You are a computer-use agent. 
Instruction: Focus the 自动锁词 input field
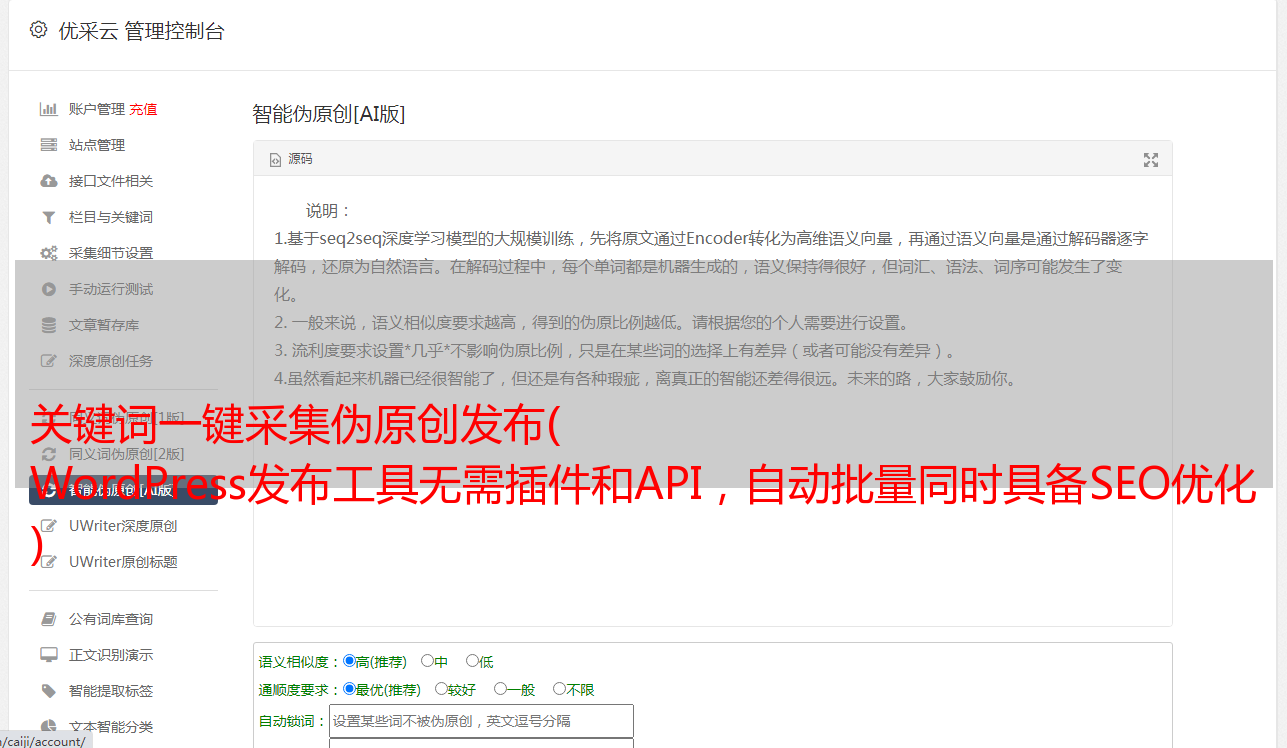(x=481, y=721)
